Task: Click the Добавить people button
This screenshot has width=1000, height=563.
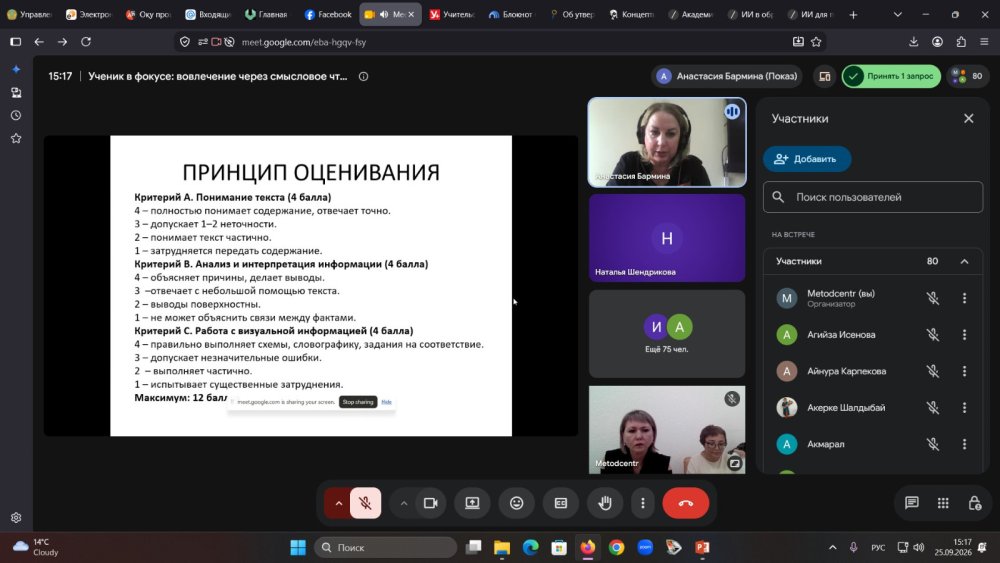Action: (807, 159)
